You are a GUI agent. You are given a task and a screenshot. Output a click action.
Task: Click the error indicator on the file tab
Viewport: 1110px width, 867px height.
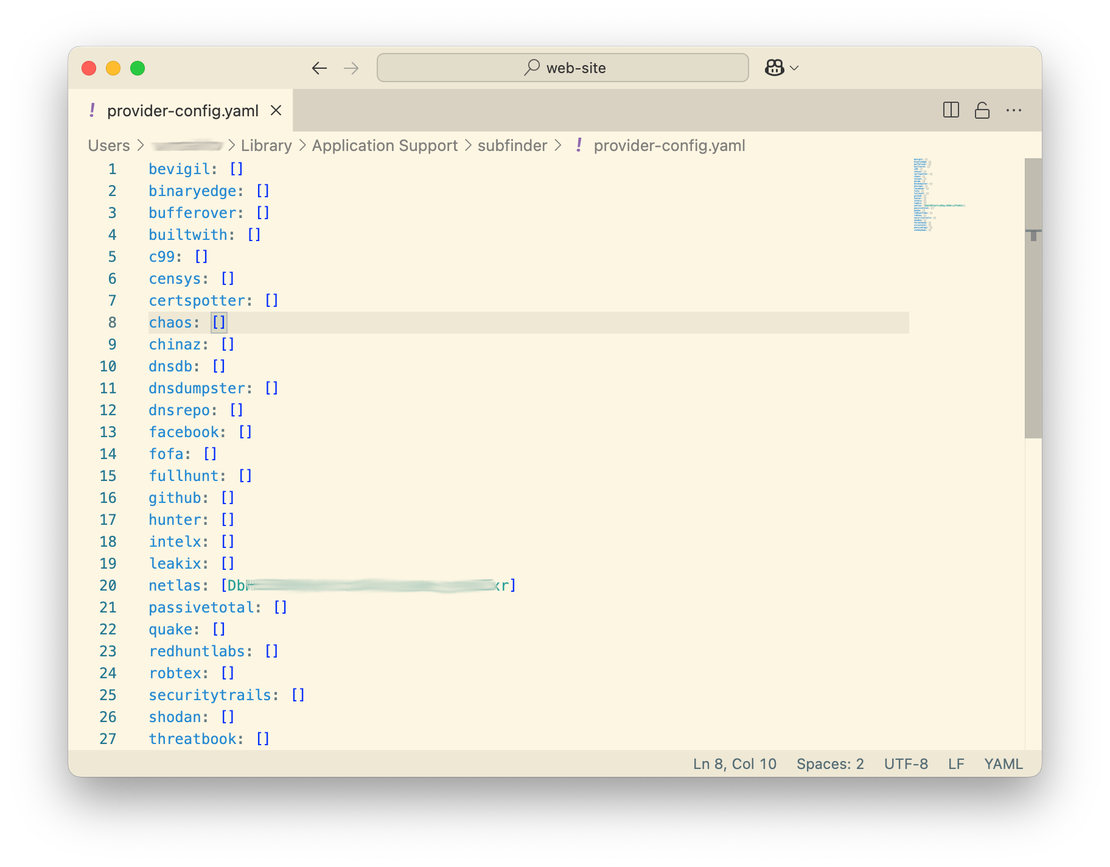[x=91, y=110]
